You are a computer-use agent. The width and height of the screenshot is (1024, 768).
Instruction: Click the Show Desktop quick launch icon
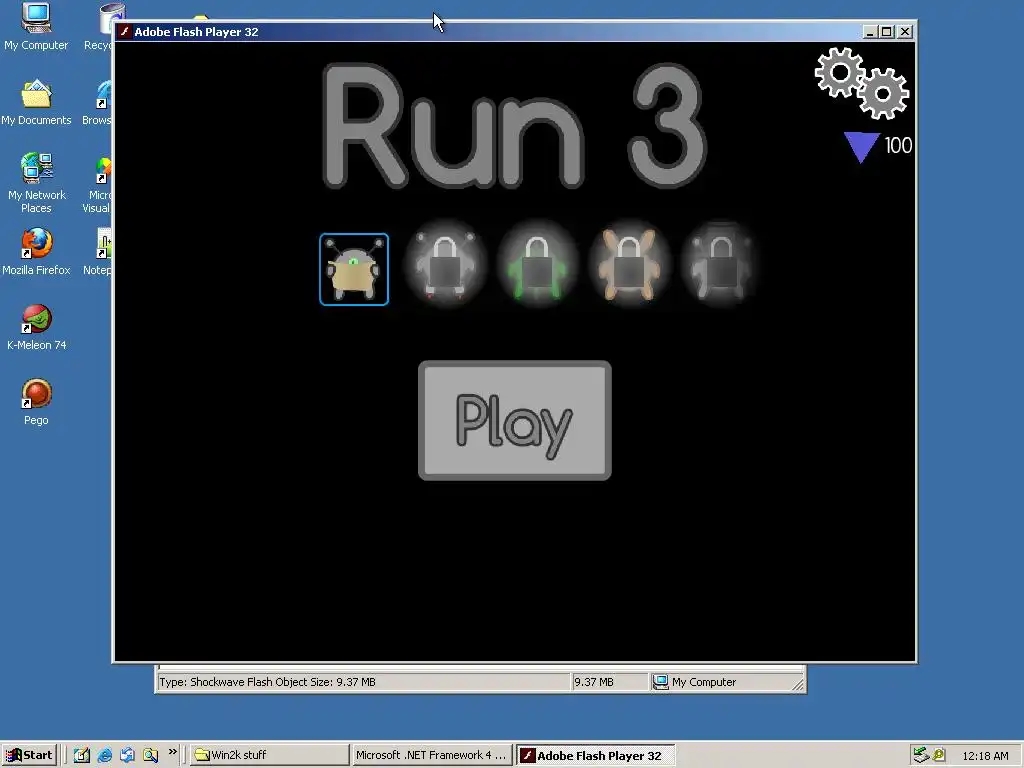point(82,755)
